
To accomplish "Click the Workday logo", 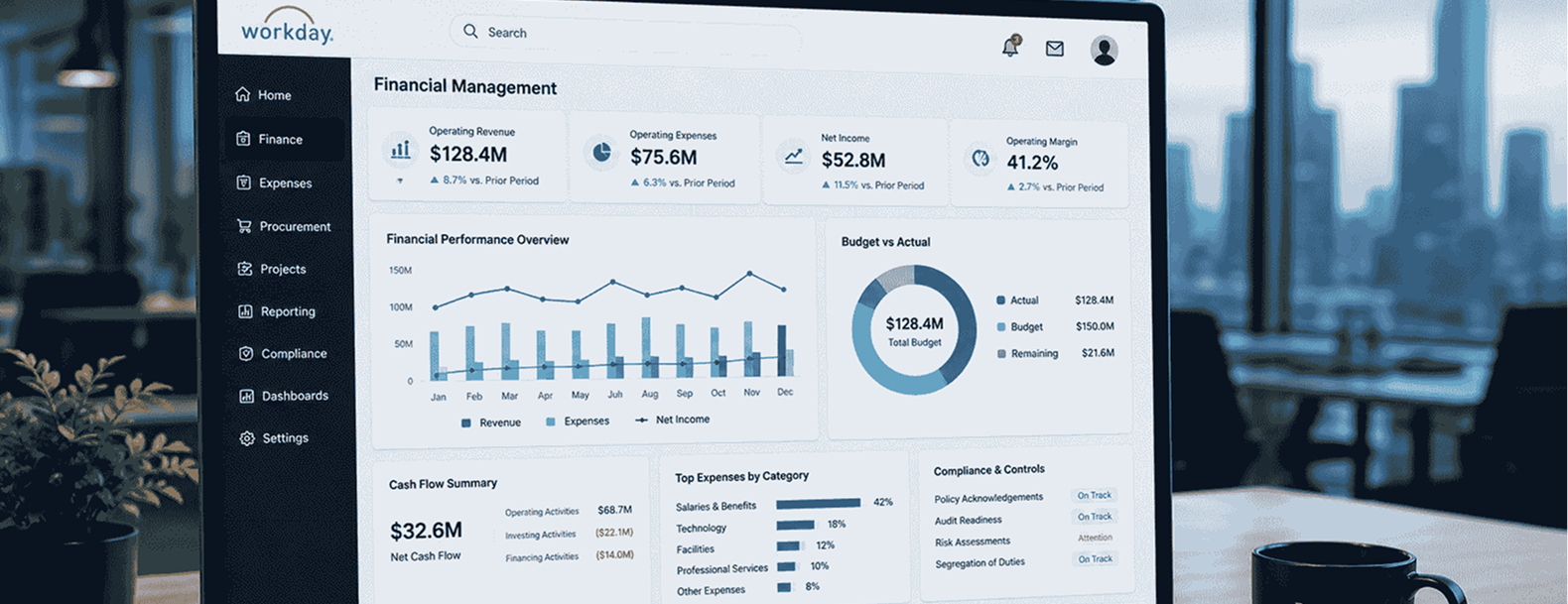I will pyautogui.click(x=287, y=28).
